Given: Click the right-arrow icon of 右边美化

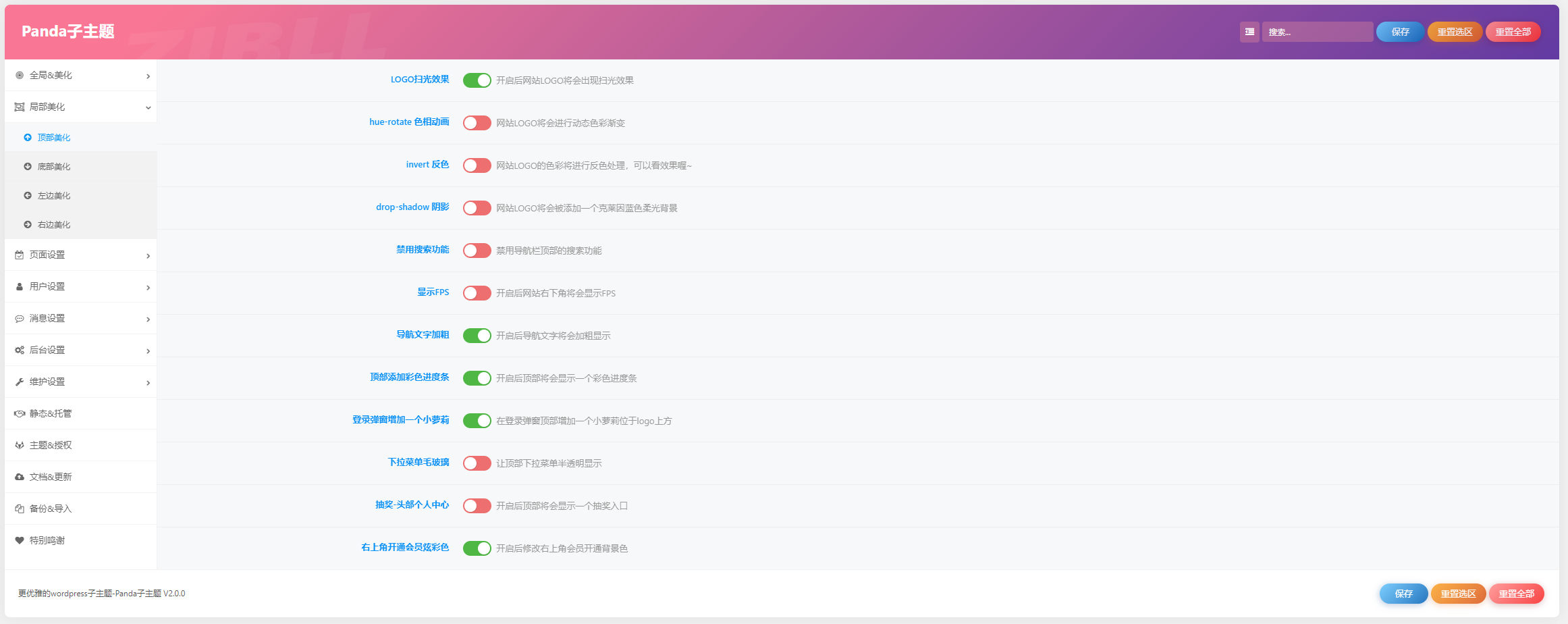Looking at the screenshot, I should coord(28,225).
